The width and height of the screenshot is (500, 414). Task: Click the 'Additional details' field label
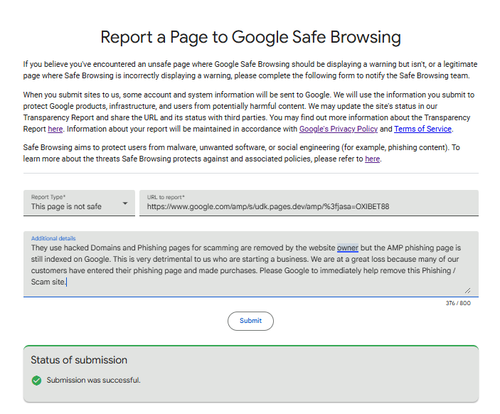(53, 238)
